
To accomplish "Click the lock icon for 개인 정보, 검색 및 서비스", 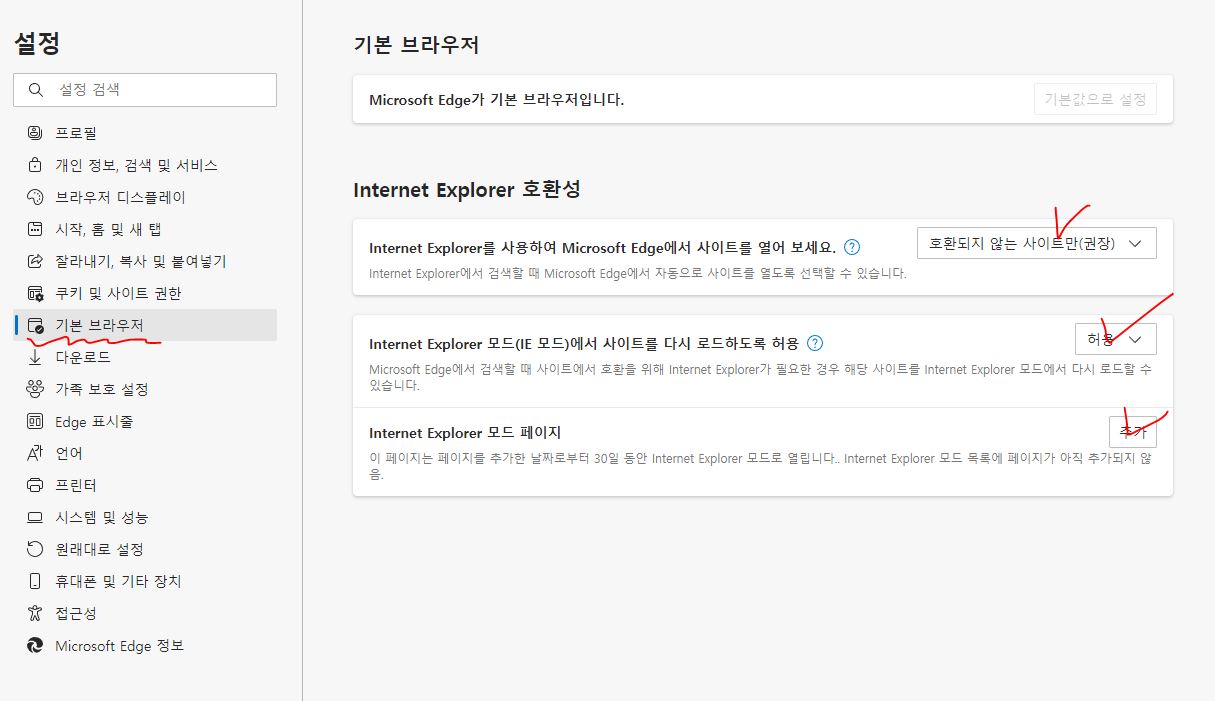I will point(36,165).
